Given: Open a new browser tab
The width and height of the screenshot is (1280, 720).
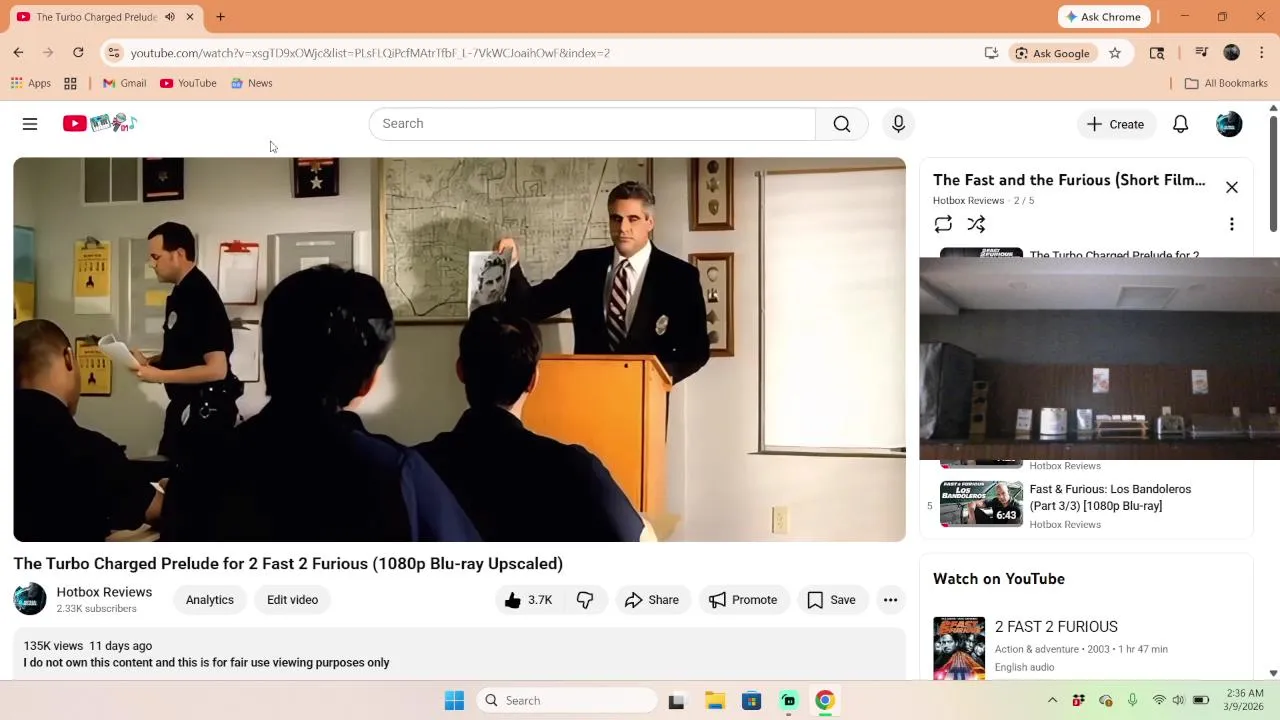Looking at the screenshot, I should click(x=220, y=17).
